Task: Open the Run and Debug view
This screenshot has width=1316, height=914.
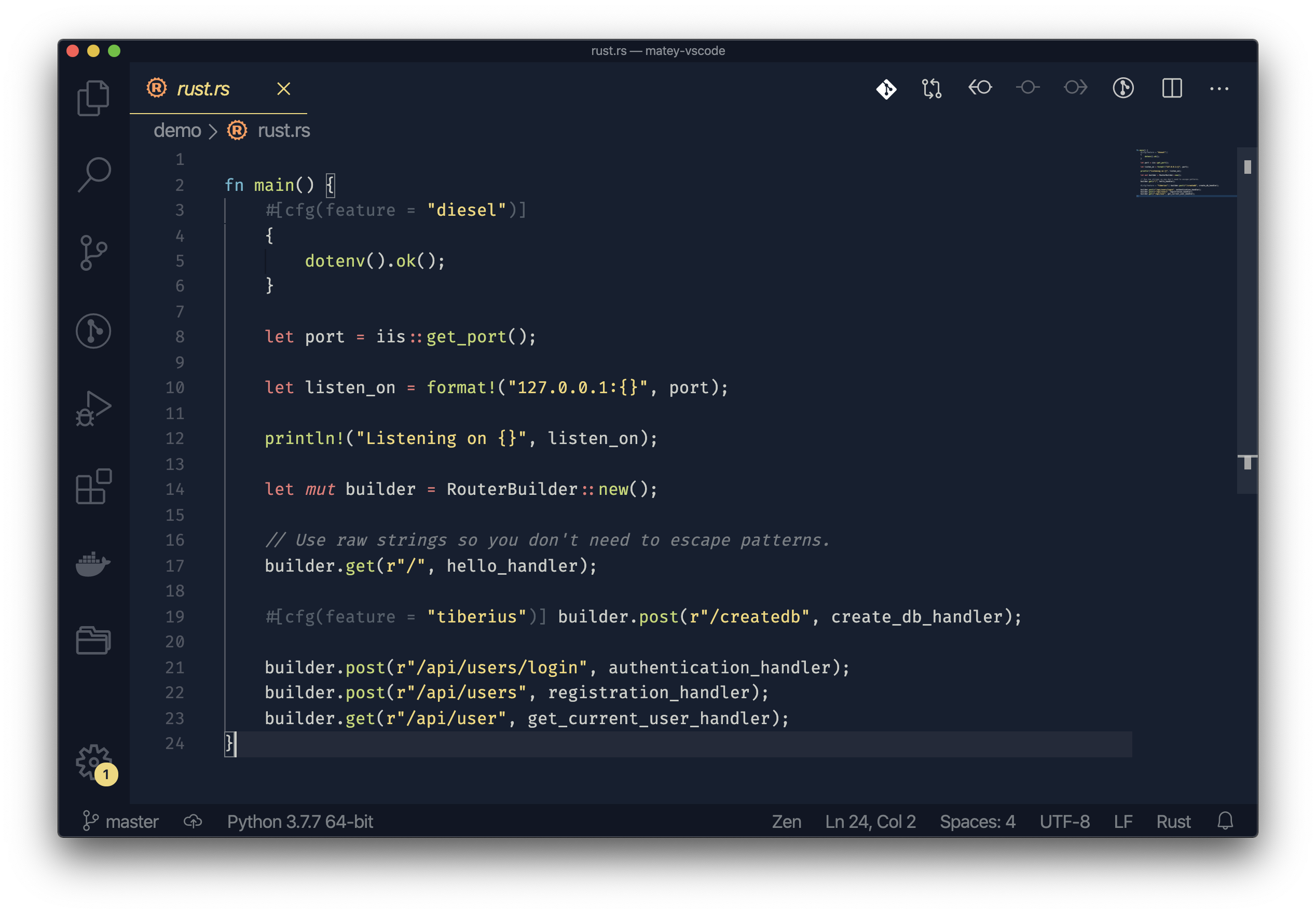Action: click(93, 409)
